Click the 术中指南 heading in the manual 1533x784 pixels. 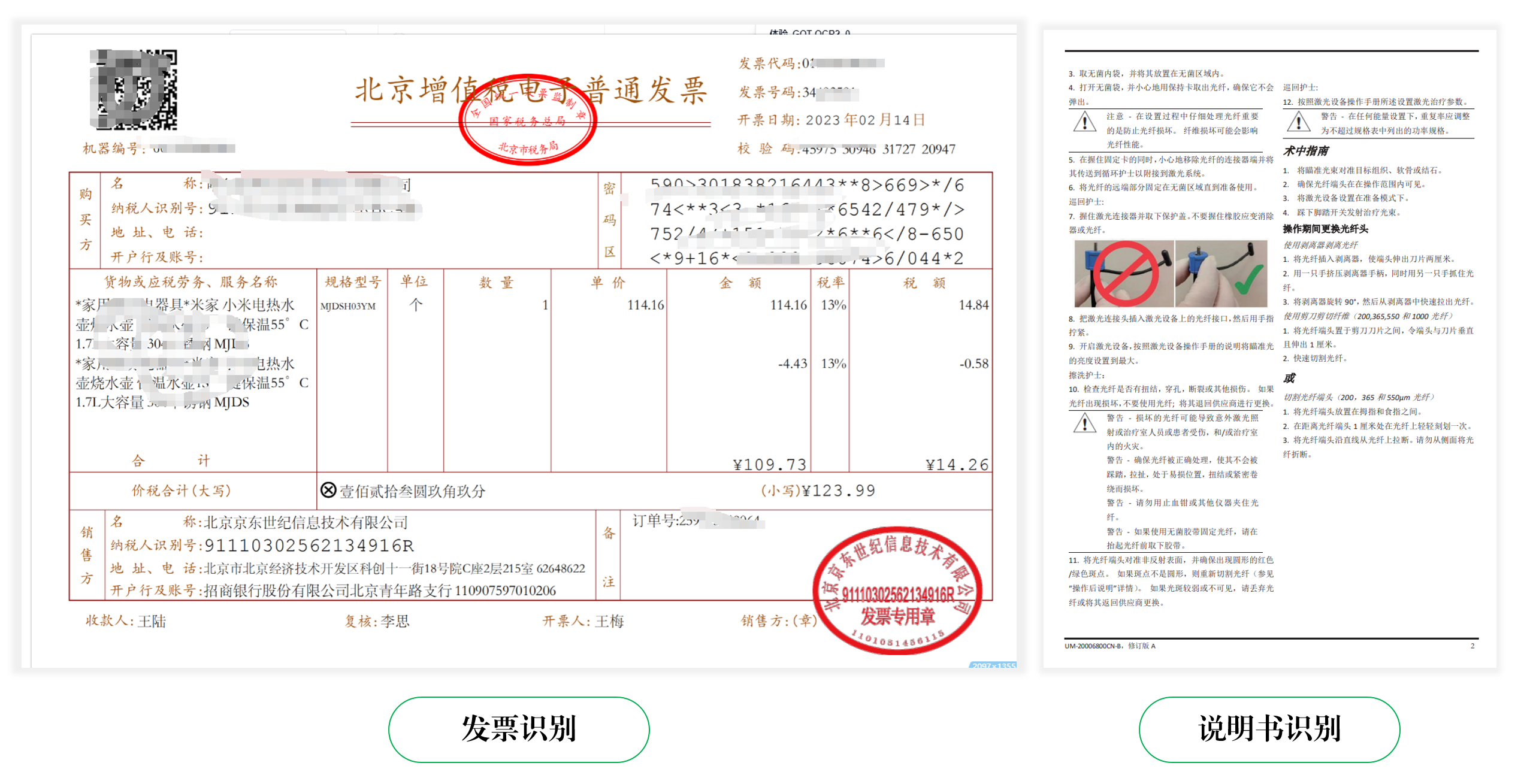tap(1305, 151)
